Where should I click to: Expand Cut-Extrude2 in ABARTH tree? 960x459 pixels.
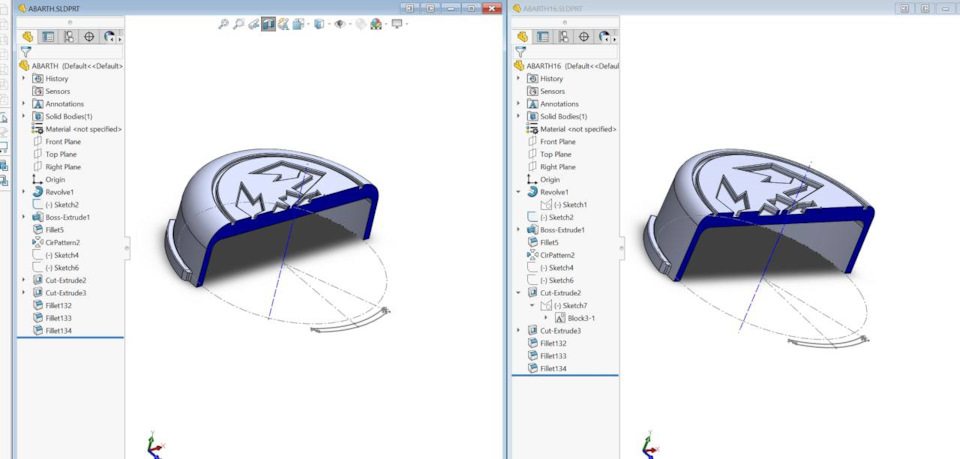click(24, 280)
